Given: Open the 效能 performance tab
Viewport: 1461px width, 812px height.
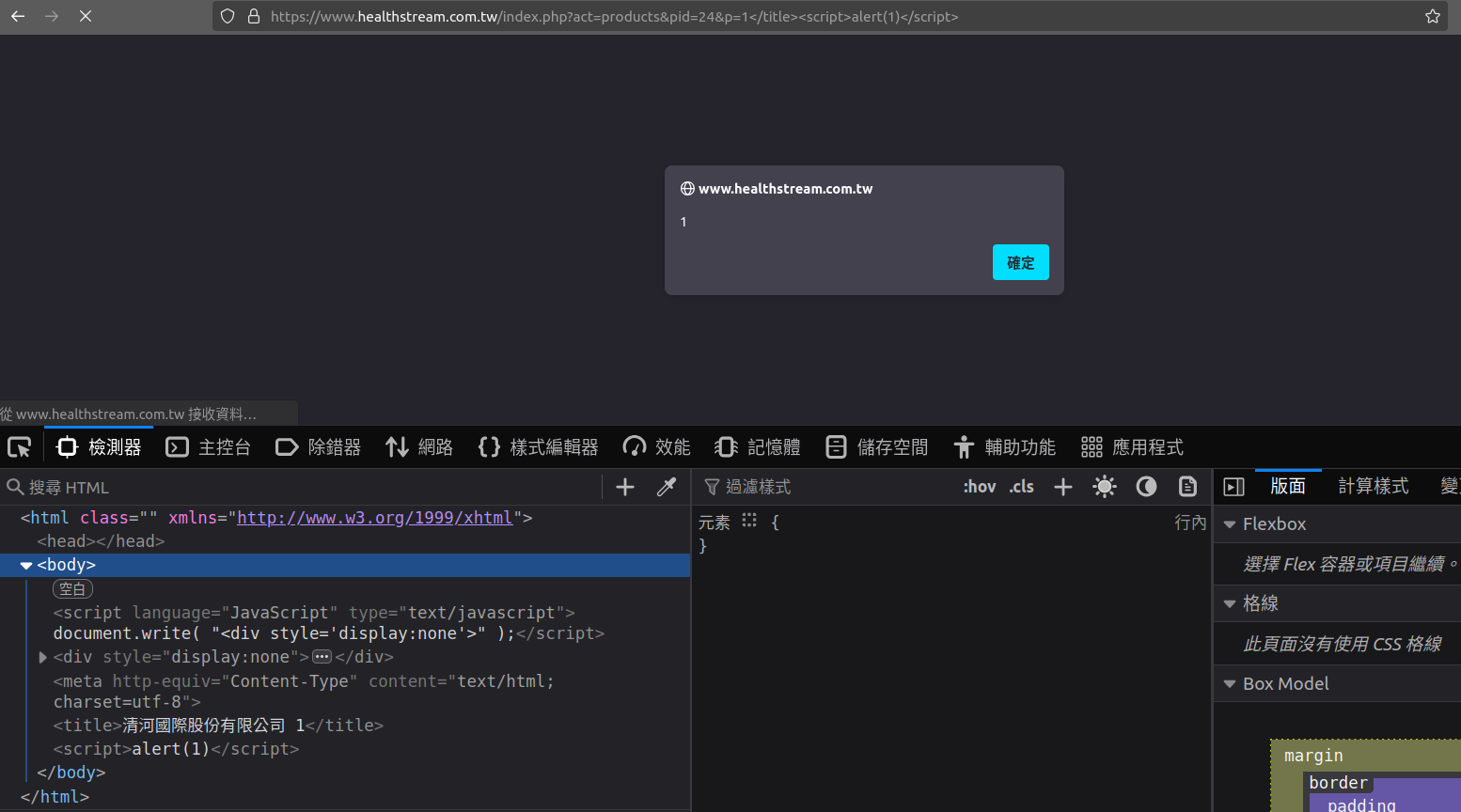Looking at the screenshot, I should (x=656, y=447).
